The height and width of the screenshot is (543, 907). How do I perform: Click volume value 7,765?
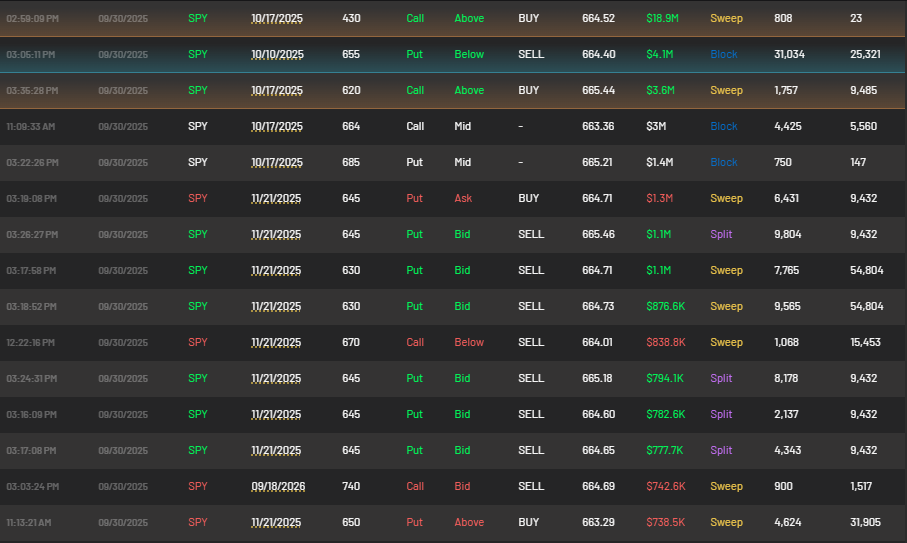786,269
